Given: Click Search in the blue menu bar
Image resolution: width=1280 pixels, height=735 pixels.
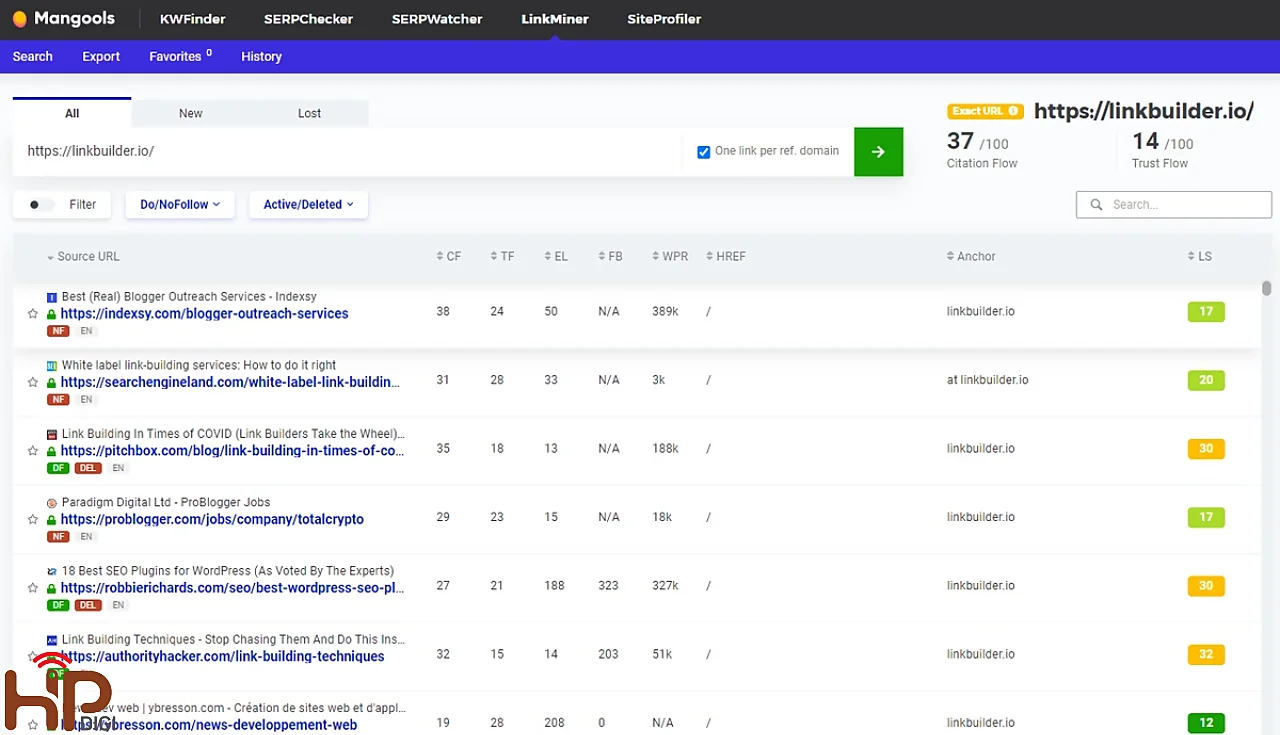Looking at the screenshot, I should (x=33, y=57).
